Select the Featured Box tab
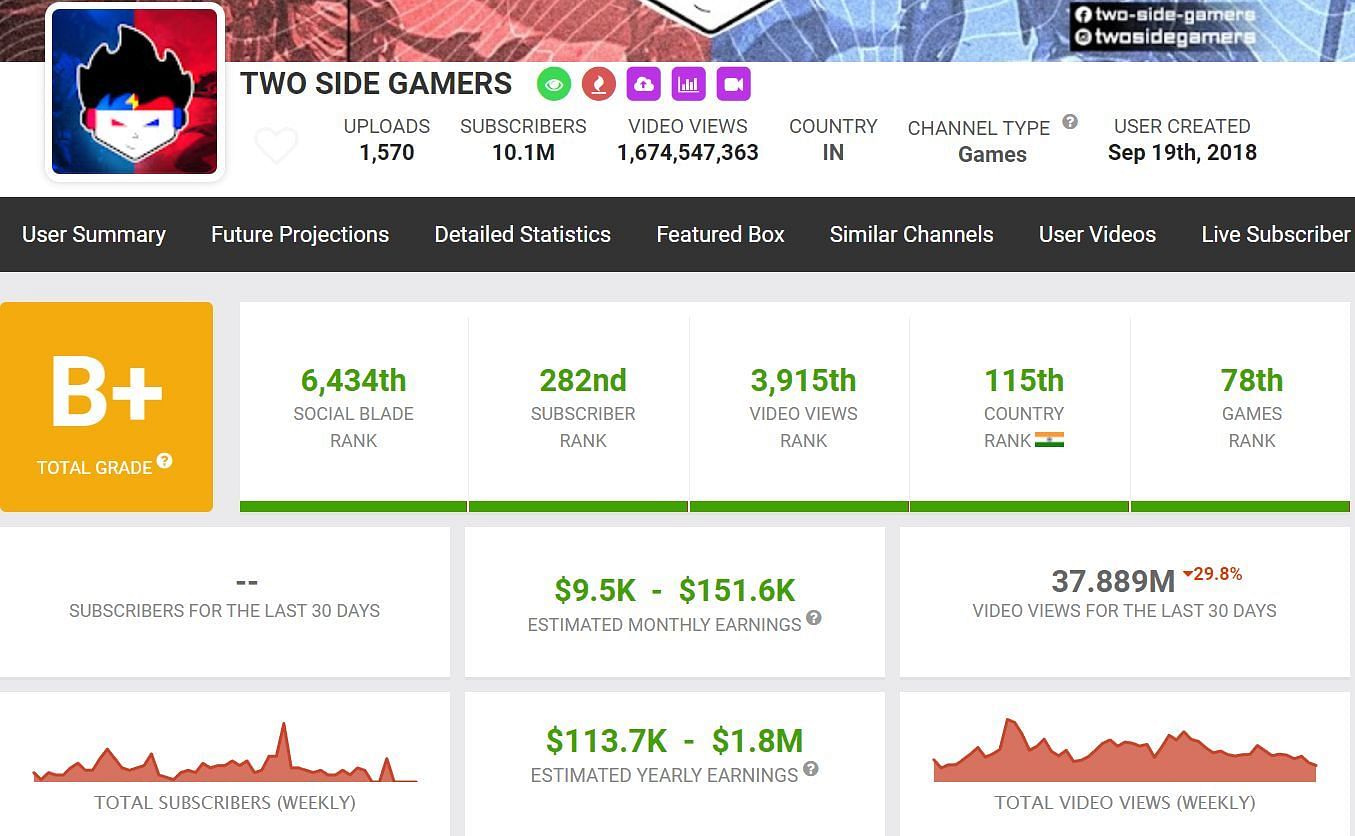Image resolution: width=1355 pixels, height=836 pixels. tap(720, 235)
